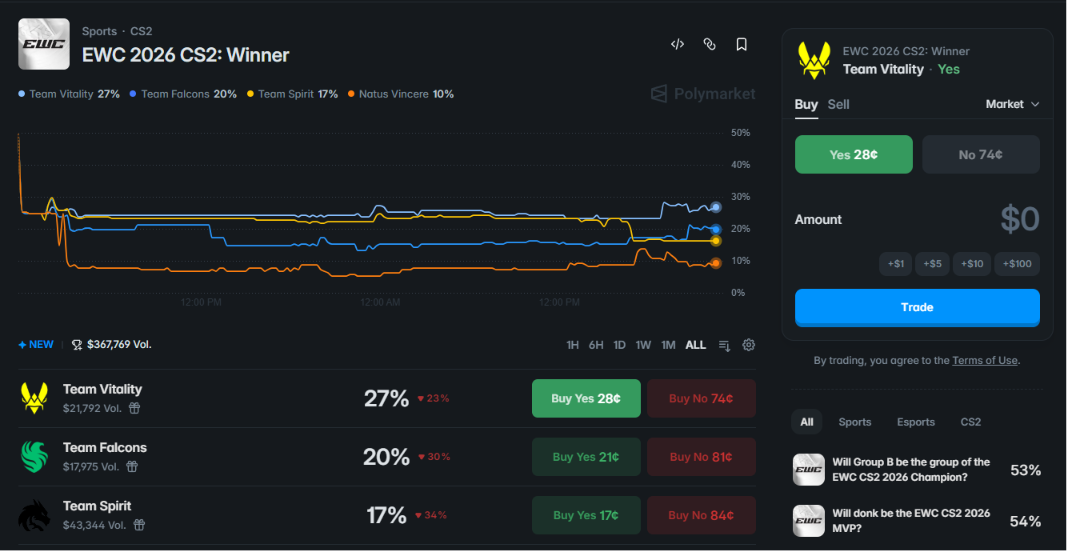
Task: Open the Market order type dropdown
Action: pyautogui.click(x=1013, y=104)
